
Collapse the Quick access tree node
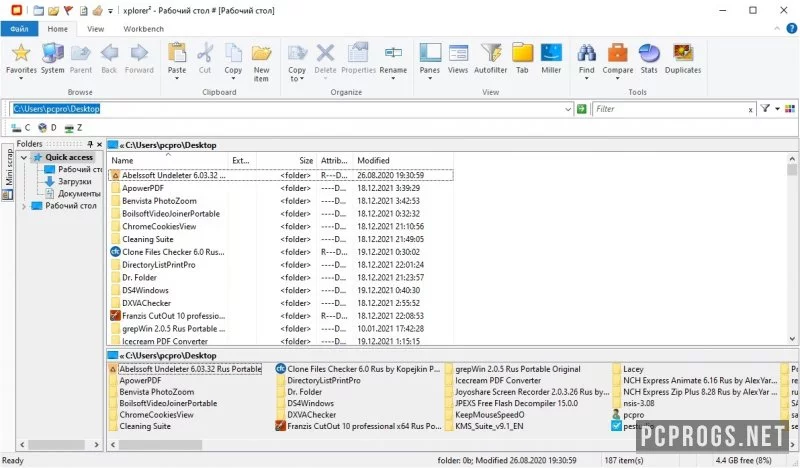(x=23, y=158)
